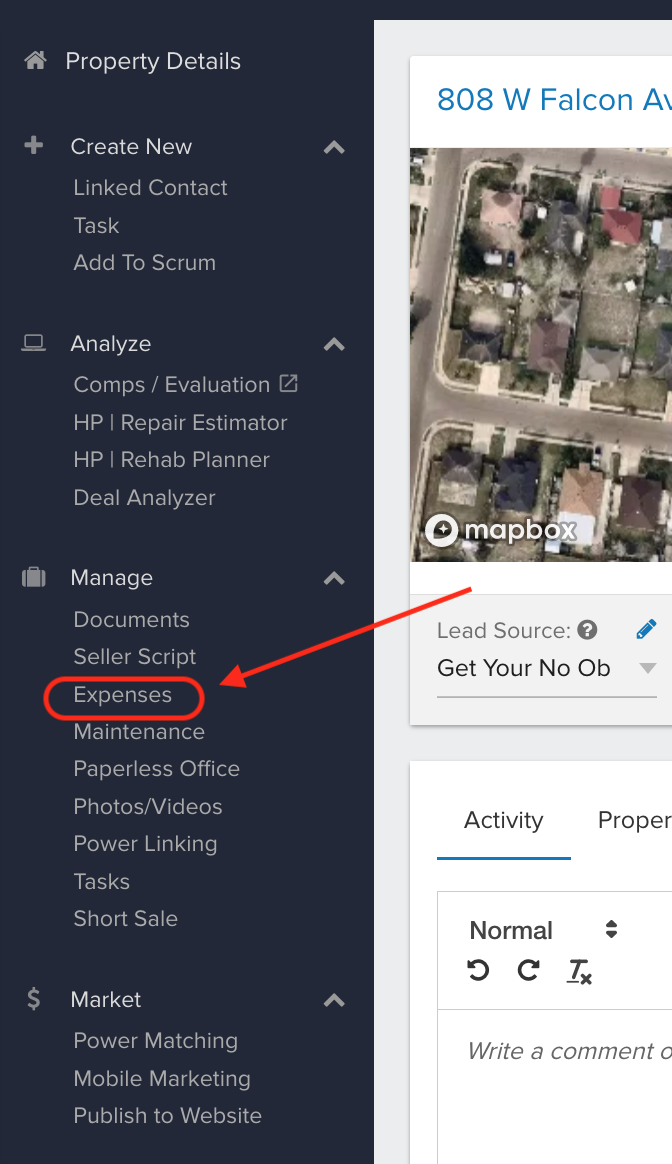Collapse the Create New section
This screenshot has height=1164, width=672.
tap(334, 147)
